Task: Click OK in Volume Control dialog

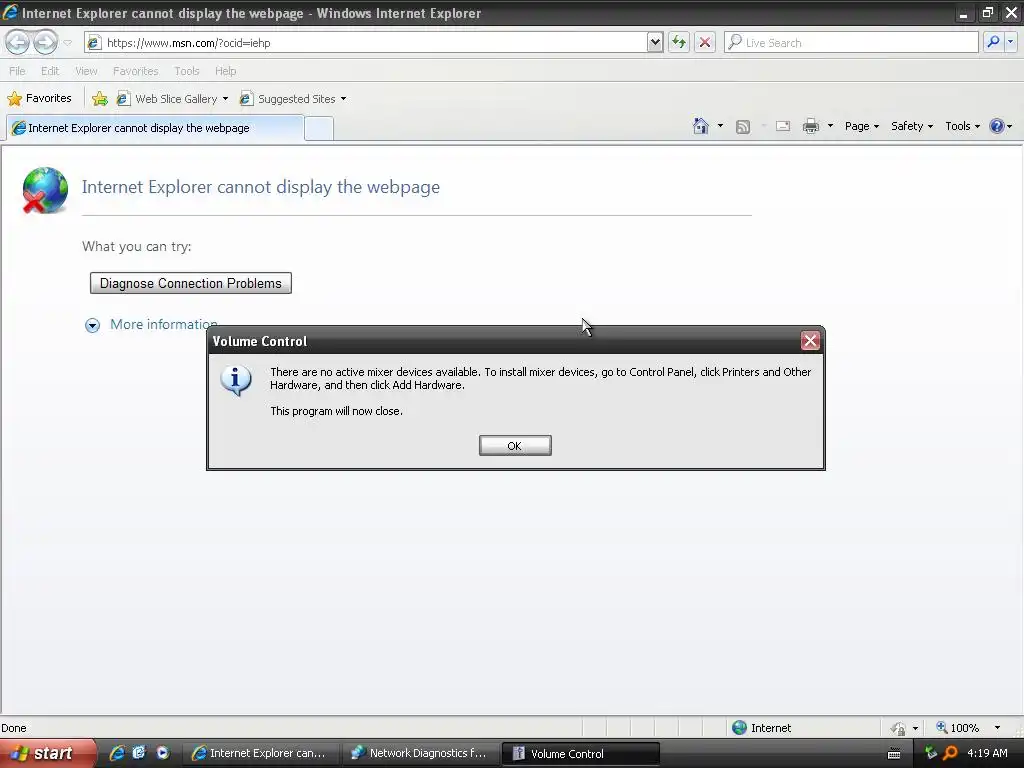Action: (x=515, y=445)
